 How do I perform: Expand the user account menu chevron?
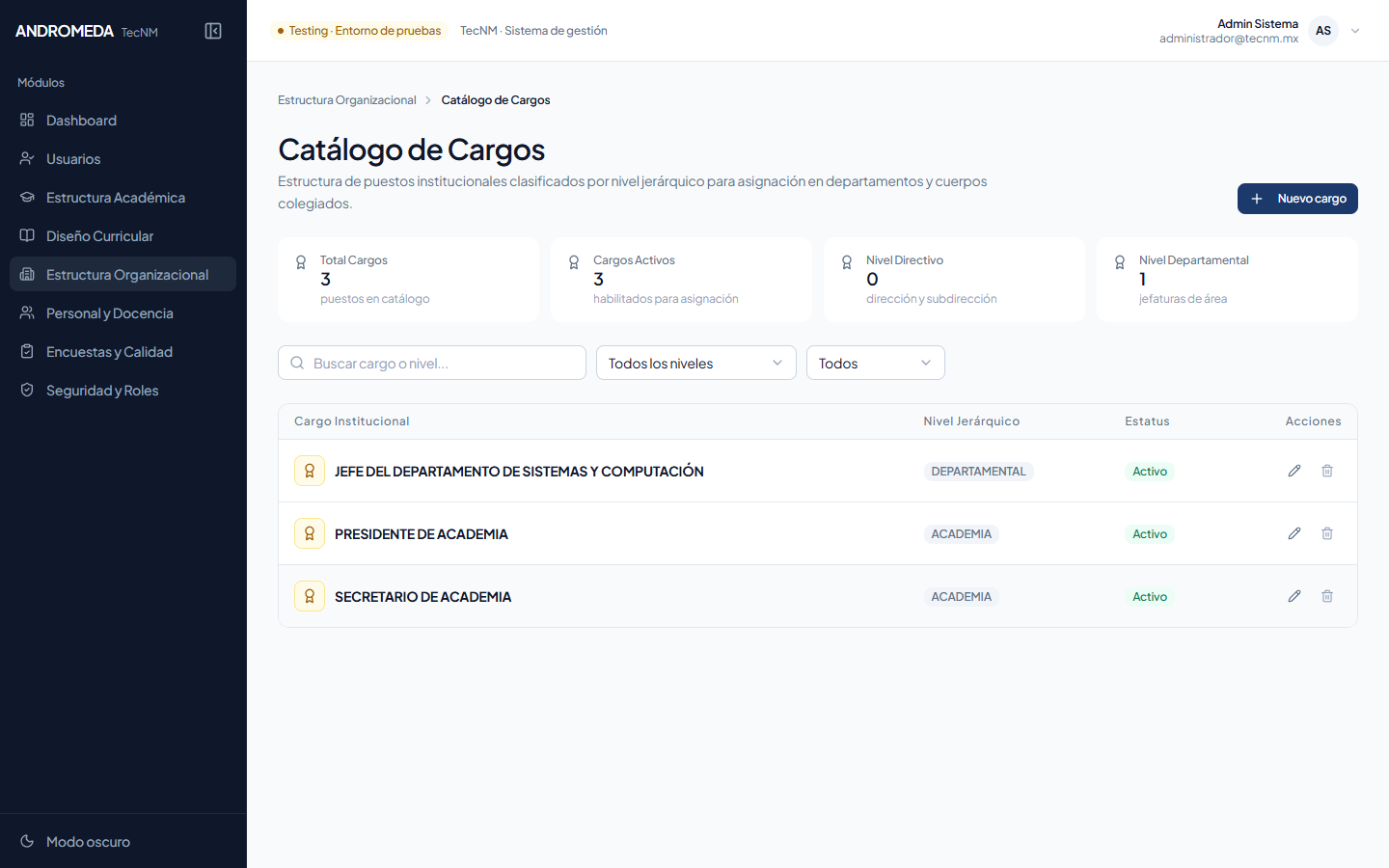pyautogui.click(x=1355, y=31)
